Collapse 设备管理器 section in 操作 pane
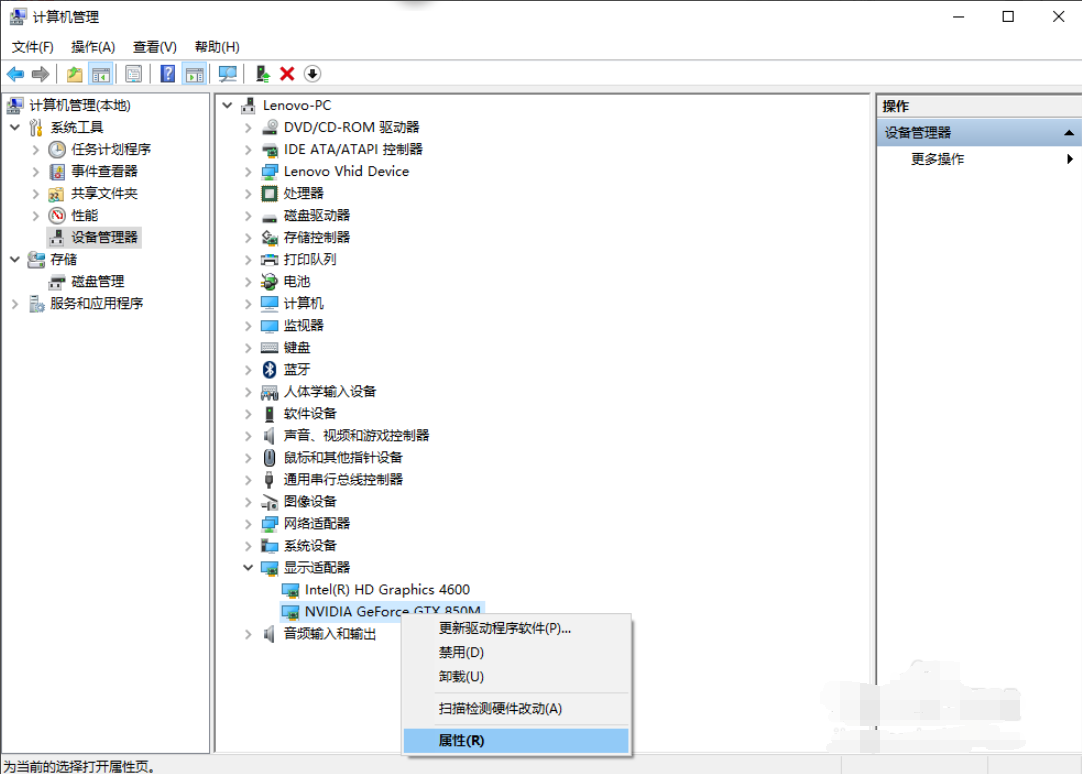The width and height of the screenshot is (1082, 774). [x=1069, y=132]
